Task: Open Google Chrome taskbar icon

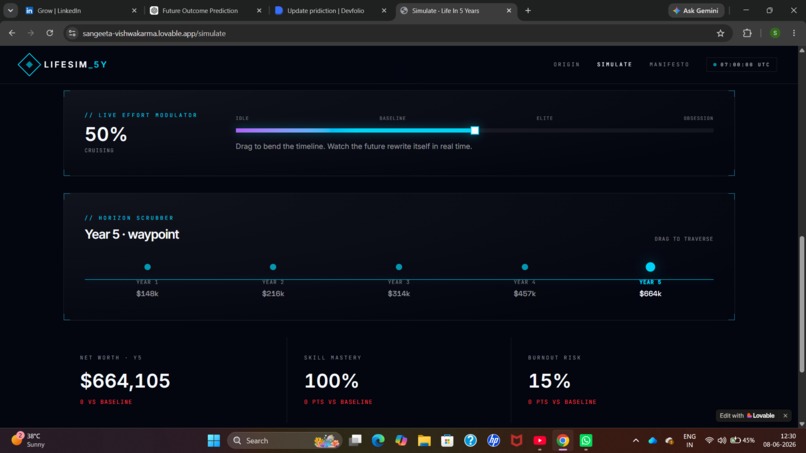Action: [563, 441]
